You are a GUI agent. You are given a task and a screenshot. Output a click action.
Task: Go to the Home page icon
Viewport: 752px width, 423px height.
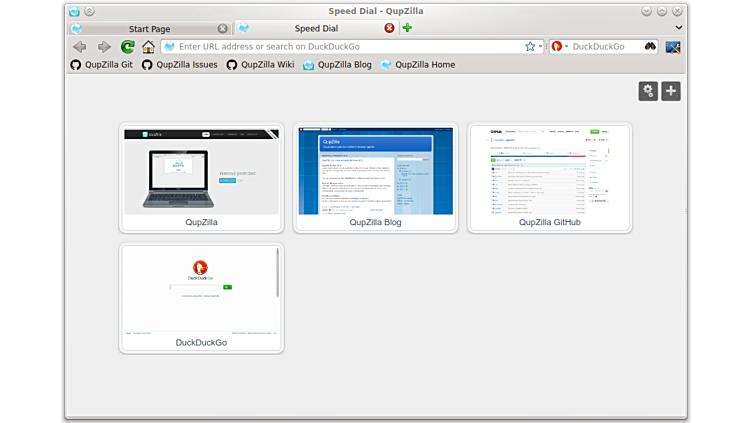click(148, 47)
